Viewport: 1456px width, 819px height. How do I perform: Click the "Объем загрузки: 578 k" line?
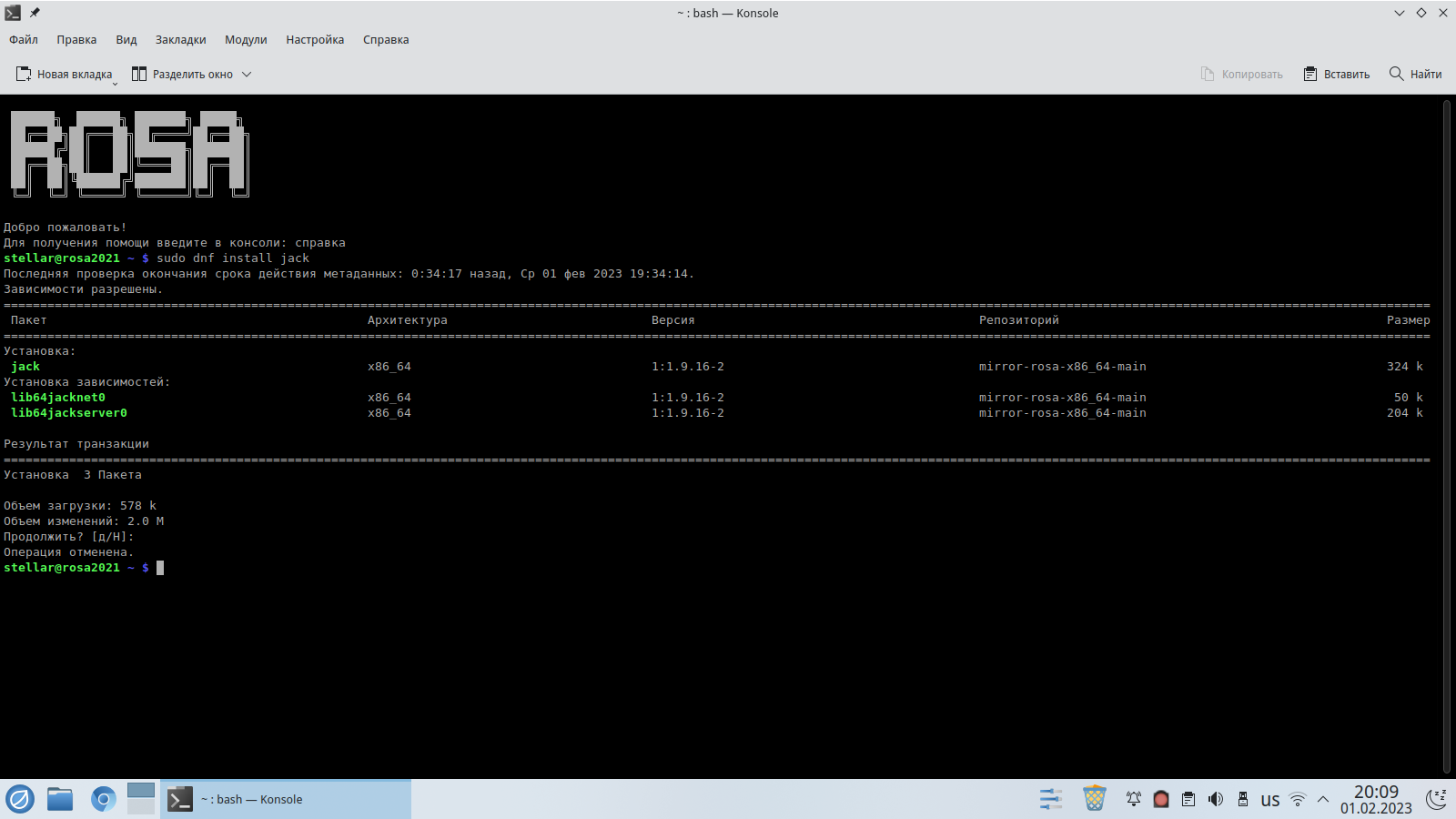point(80,506)
